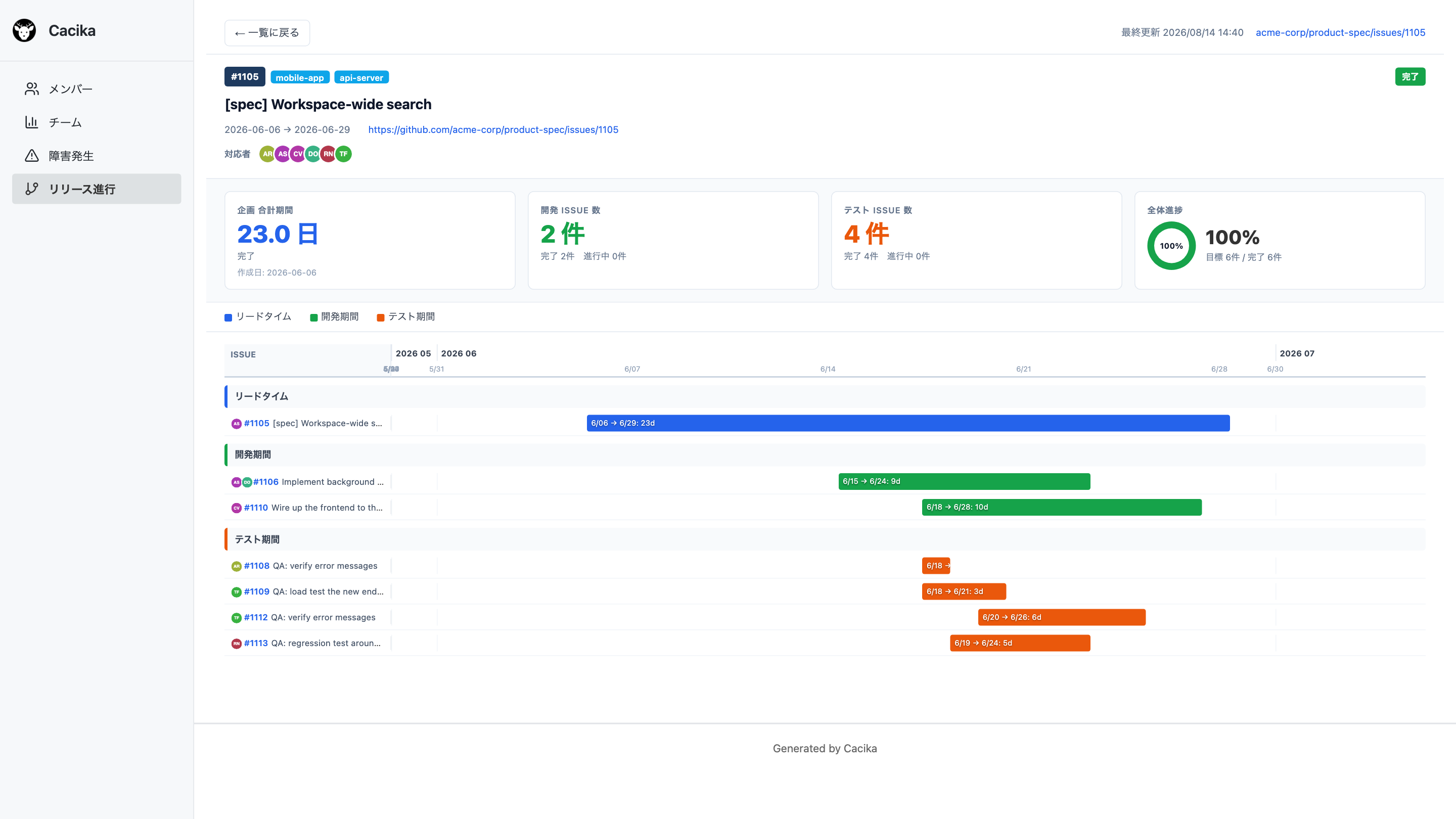Click the green 開発期間 legend swatch
Image resolution: width=1456 pixels, height=819 pixels.
click(x=313, y=317)
